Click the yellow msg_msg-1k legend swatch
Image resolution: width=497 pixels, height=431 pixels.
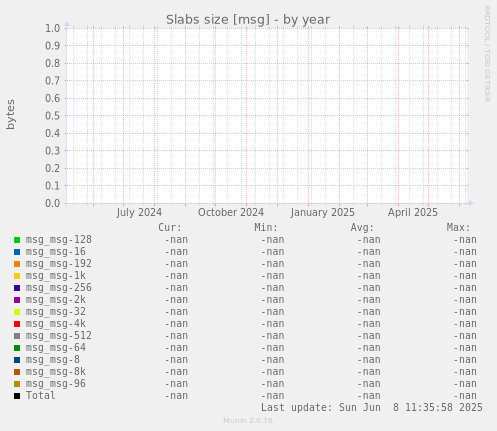pyautogui.click(x=17, y=276)
